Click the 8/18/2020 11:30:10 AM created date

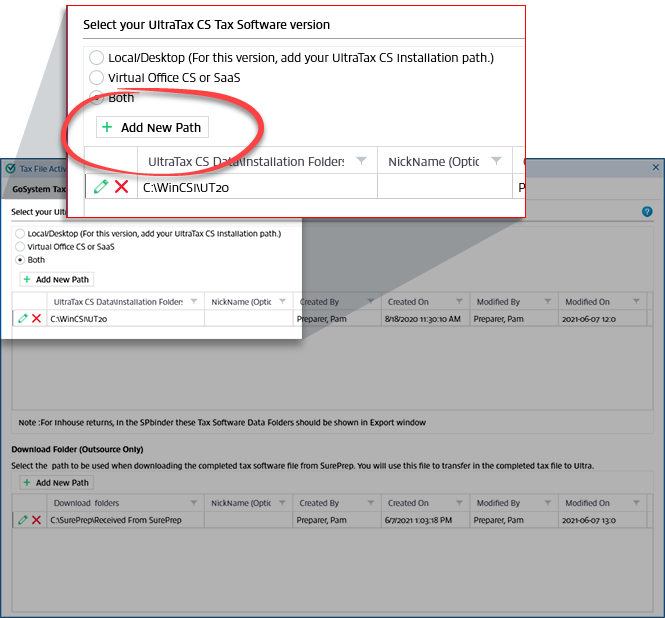click(x=425, y=319)
